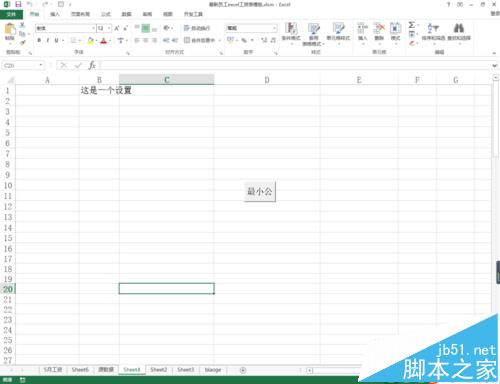Click the Orientation text angle icon

166,28
